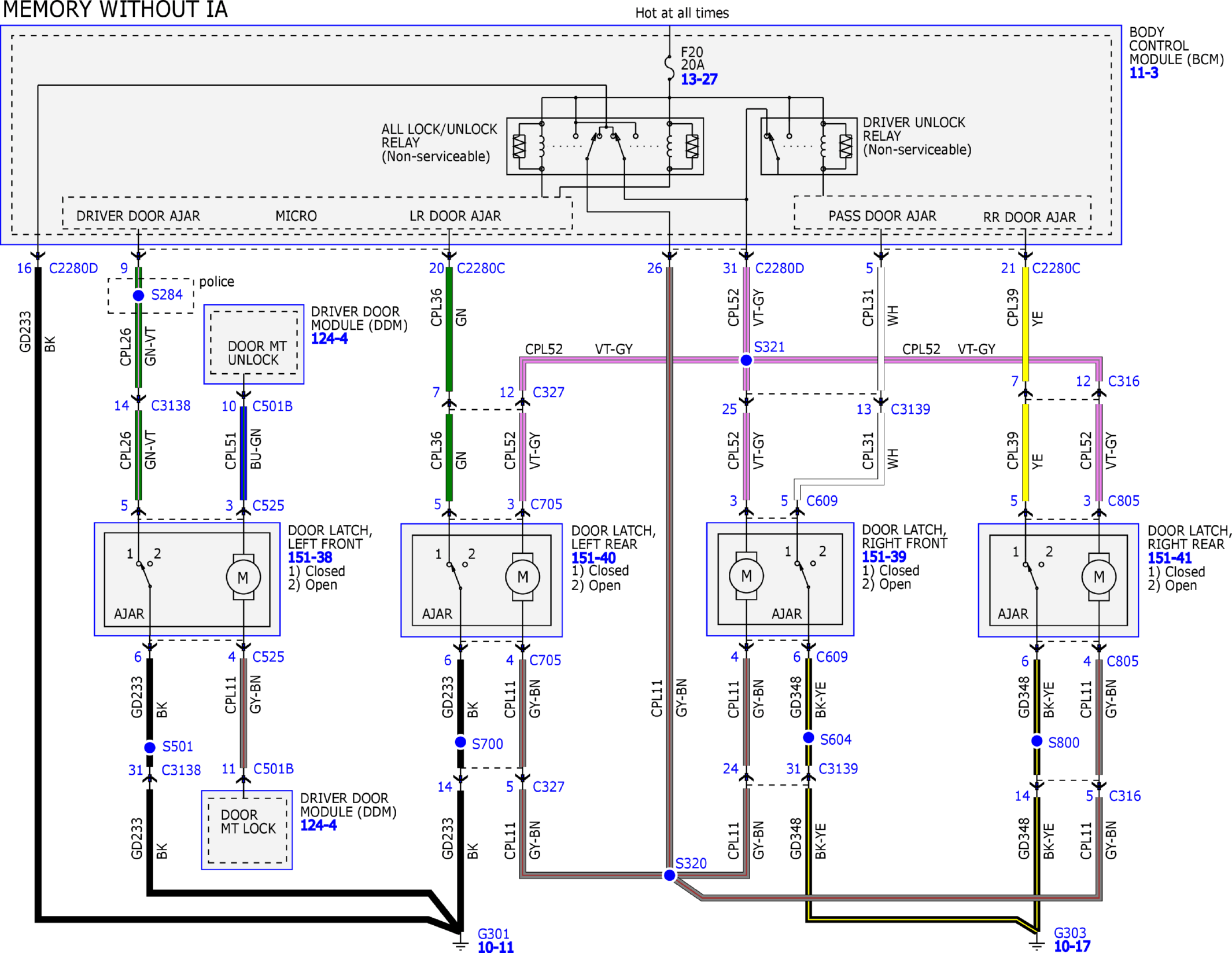
Task: Select the G301 ground symbol
Action: [460, 943]
